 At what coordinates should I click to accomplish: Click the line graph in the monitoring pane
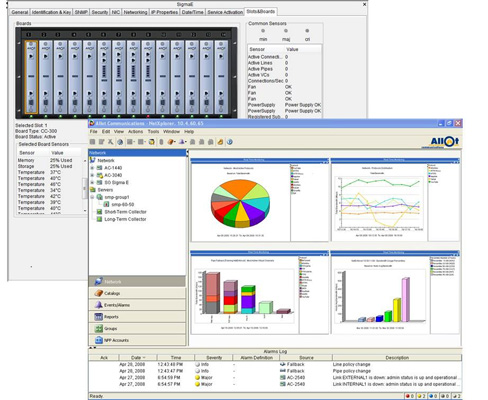point(380,203)
